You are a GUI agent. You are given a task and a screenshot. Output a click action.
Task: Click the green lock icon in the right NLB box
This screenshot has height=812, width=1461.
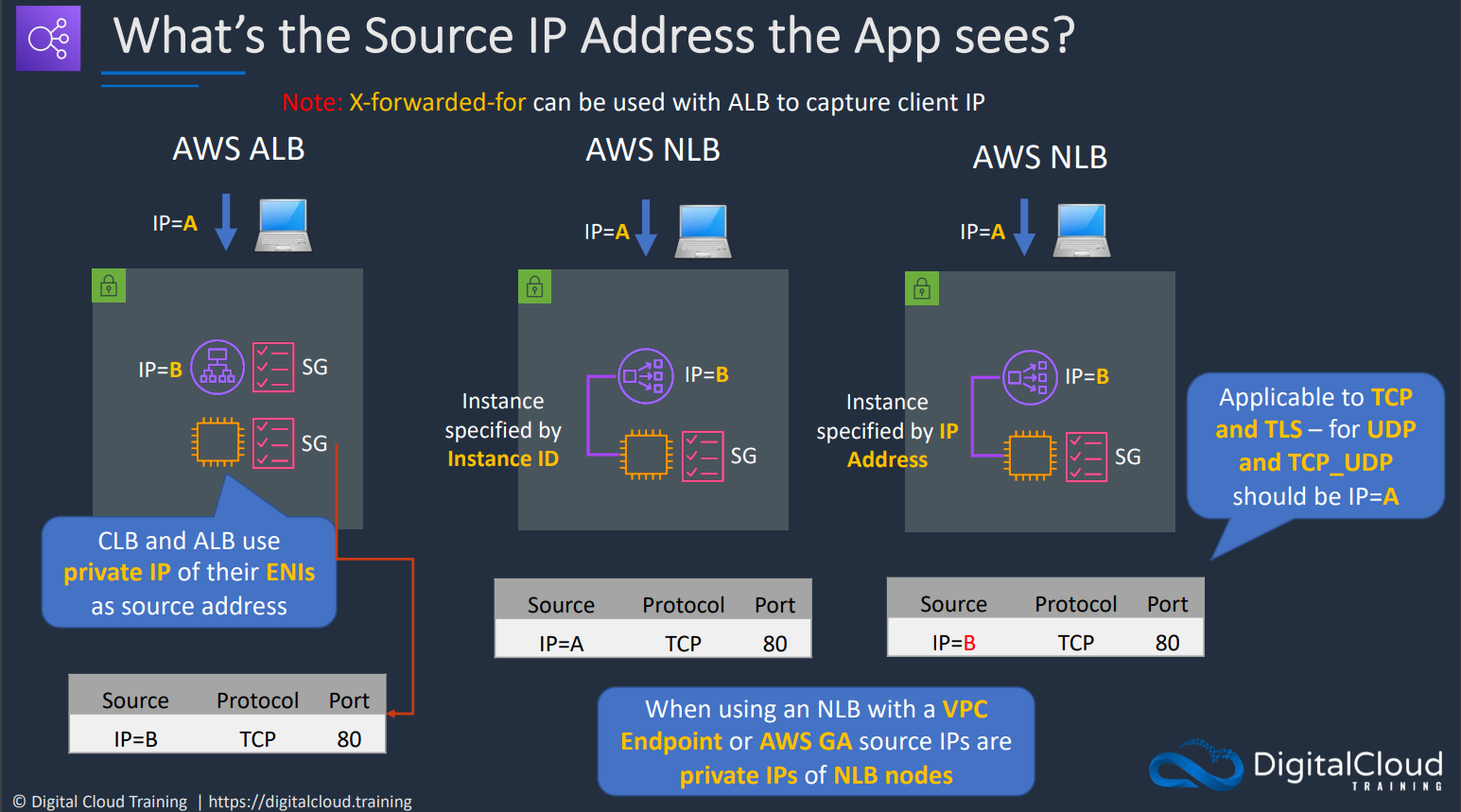pos(922,288)
